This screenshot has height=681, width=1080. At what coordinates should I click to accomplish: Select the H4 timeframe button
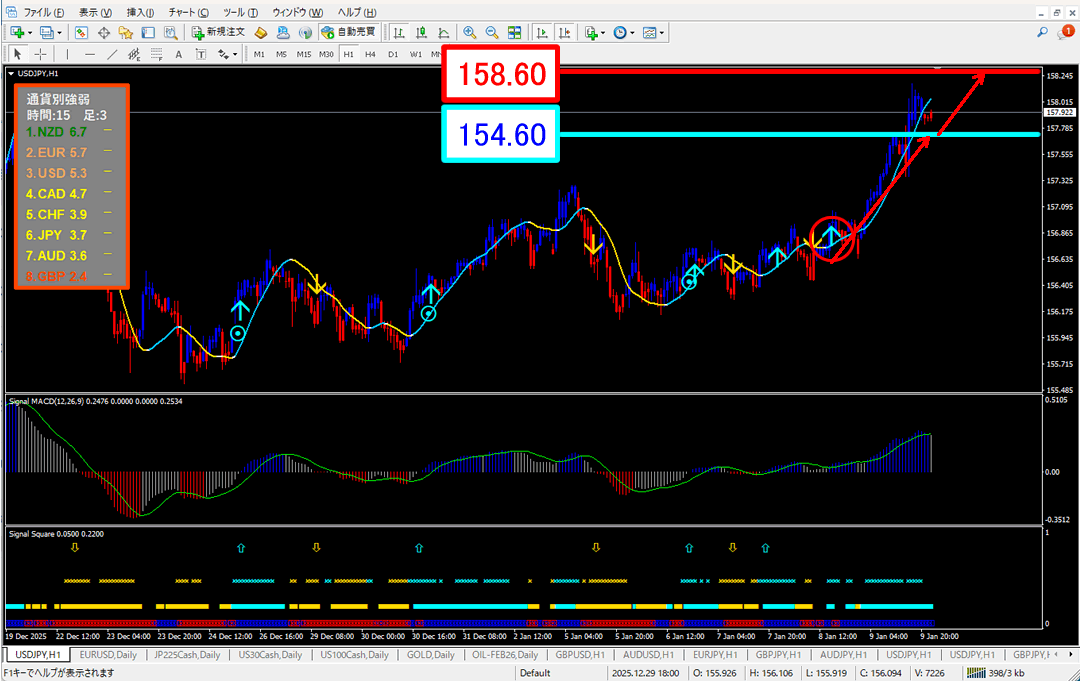(x=370, y=54)
